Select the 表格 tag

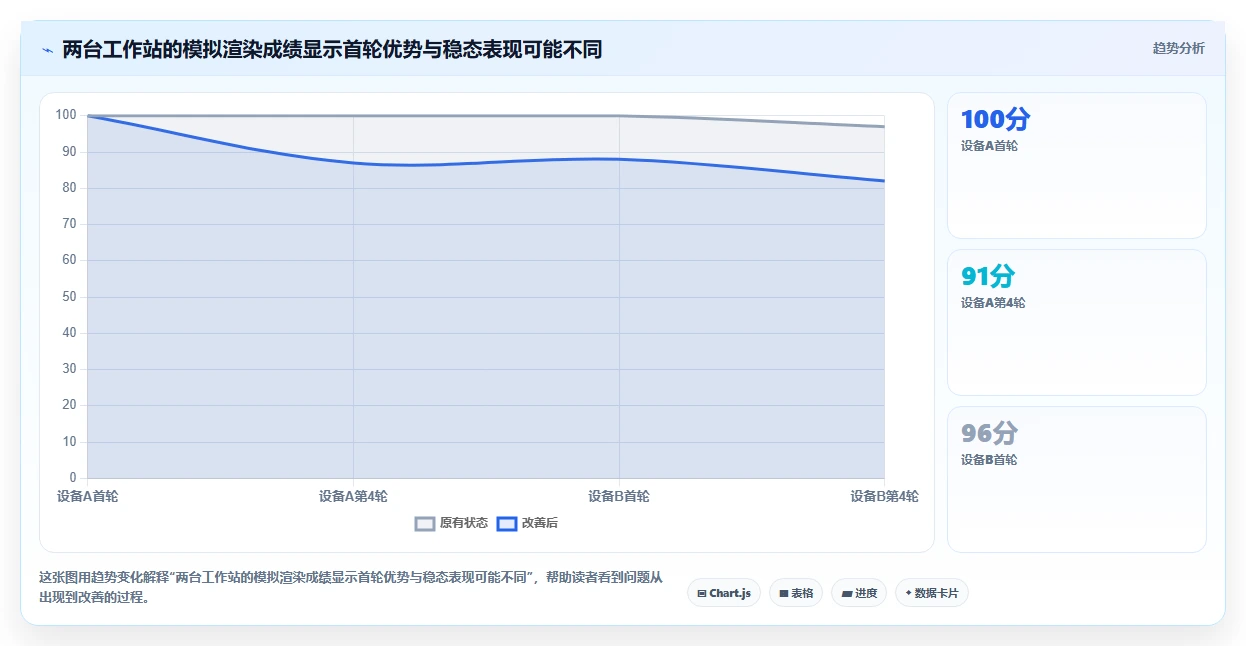[796, 593]
